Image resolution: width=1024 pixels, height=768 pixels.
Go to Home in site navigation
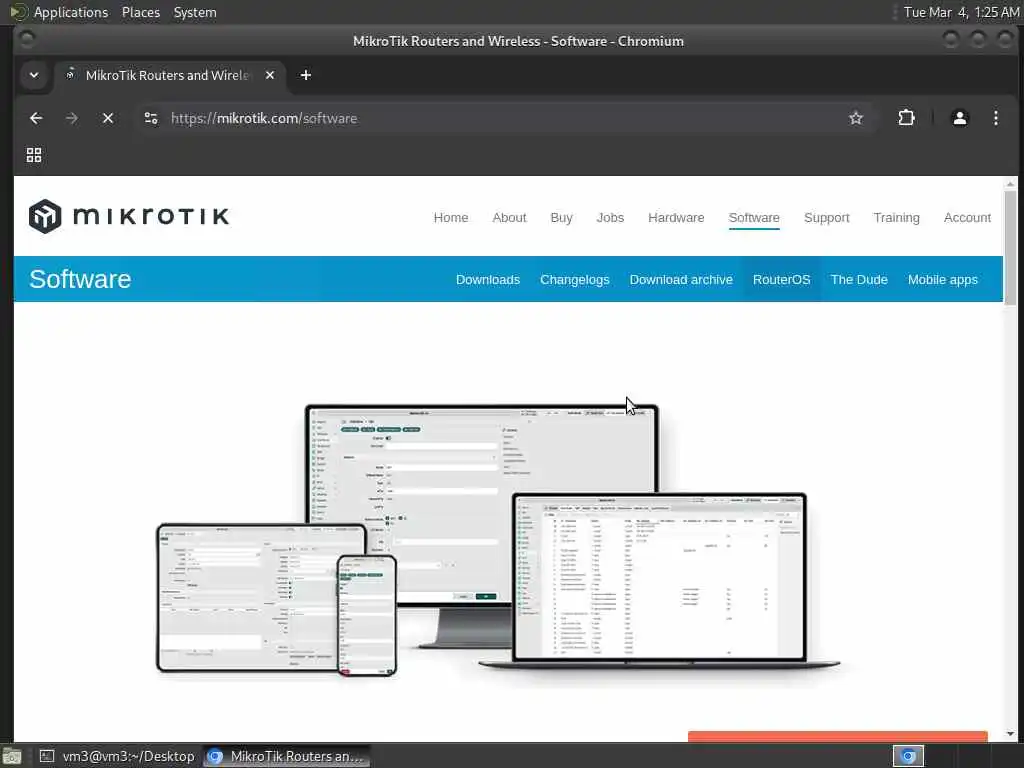pos(451,217)
